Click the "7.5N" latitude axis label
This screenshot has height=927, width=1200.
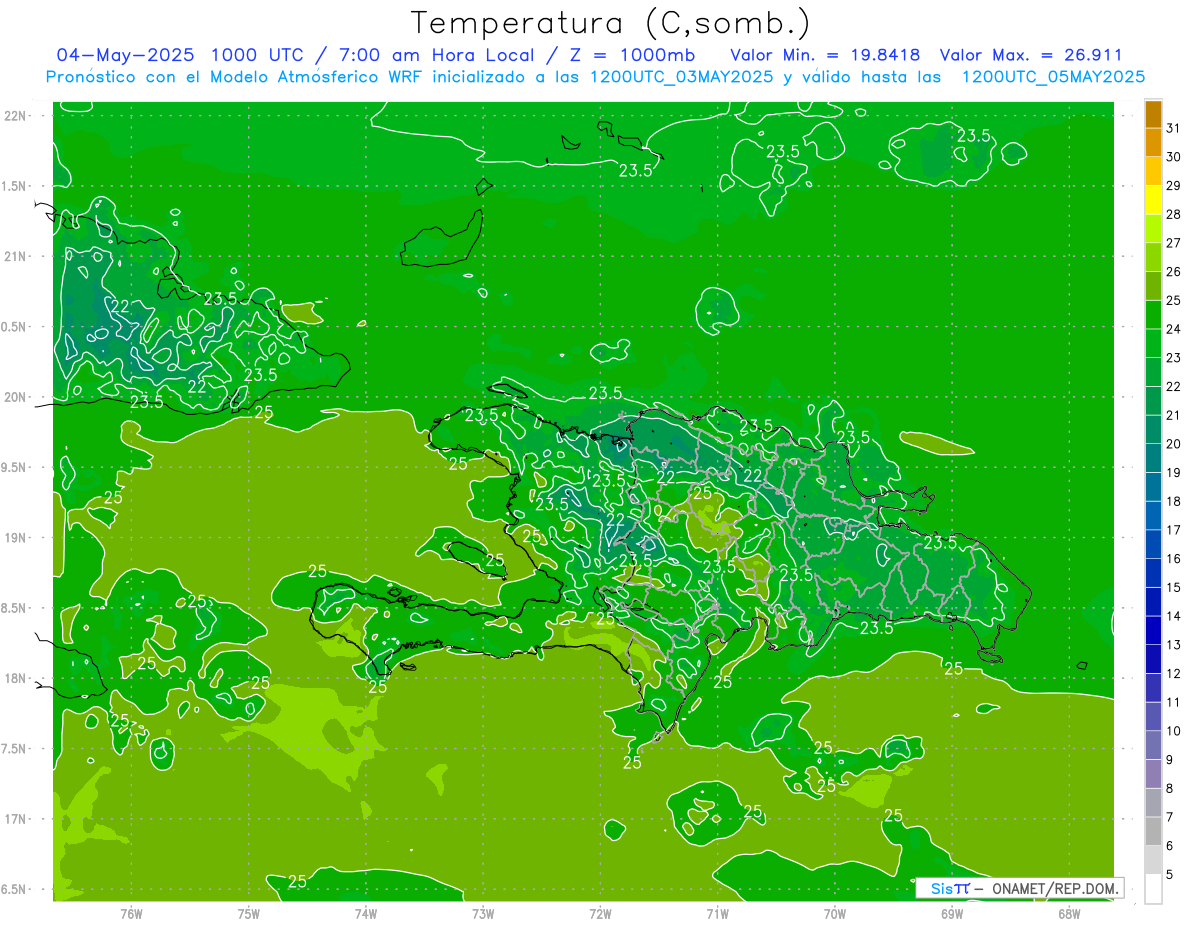[15, 749]
